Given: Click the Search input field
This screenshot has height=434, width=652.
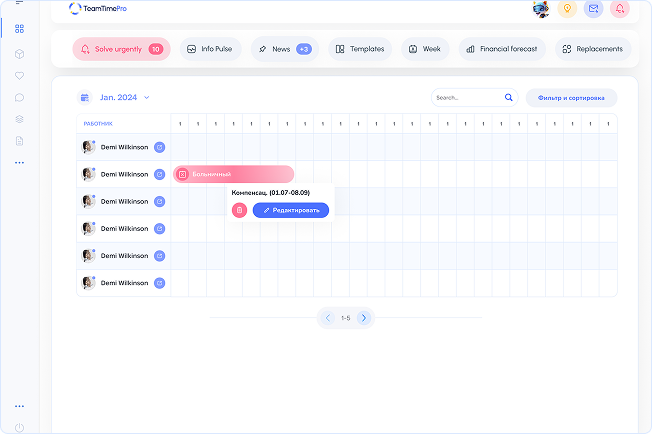Looking at the screenshot, I should coord(467,98).
